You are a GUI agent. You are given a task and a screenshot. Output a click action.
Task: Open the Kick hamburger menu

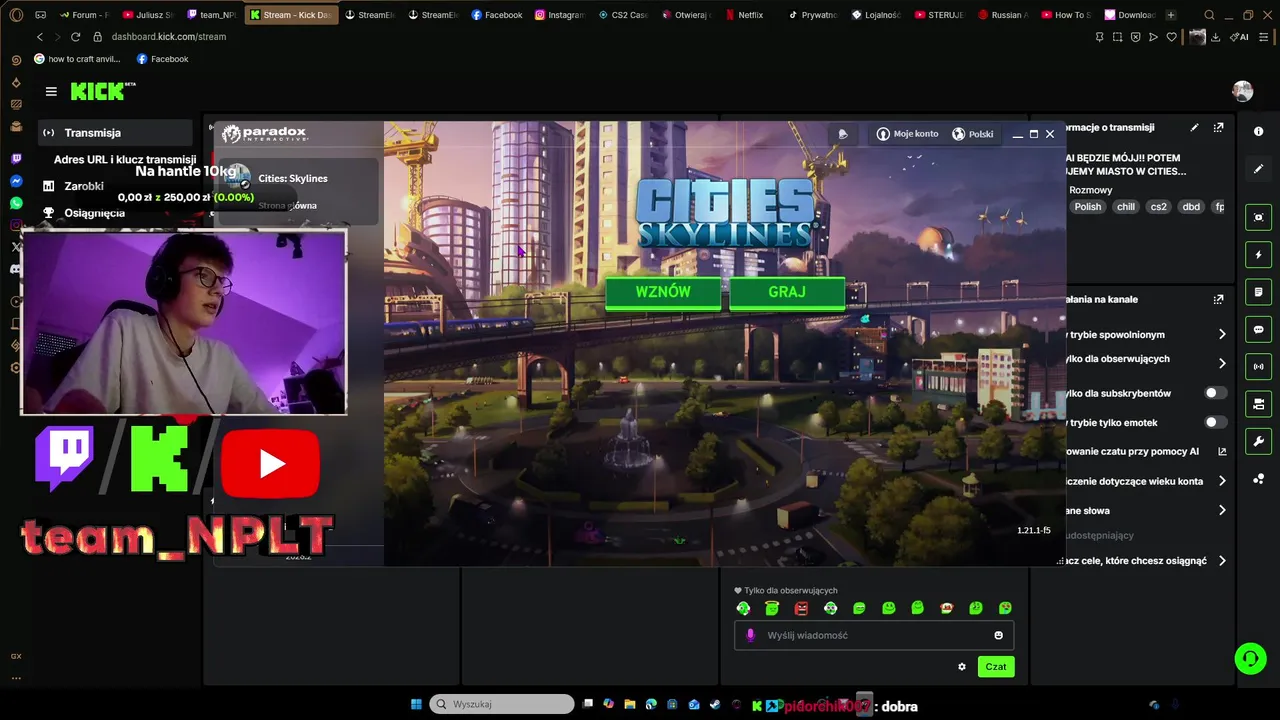click(51, 91)
